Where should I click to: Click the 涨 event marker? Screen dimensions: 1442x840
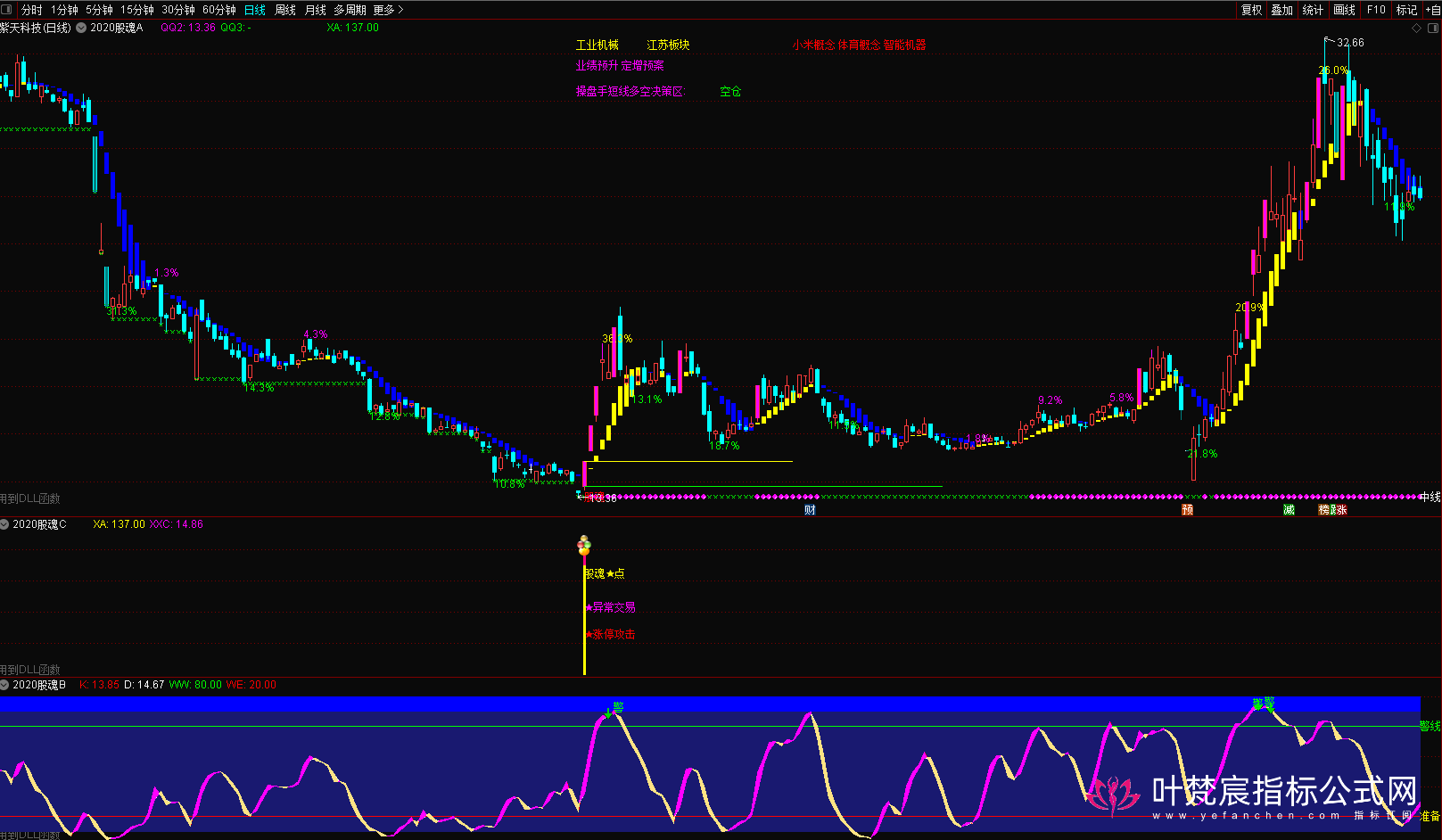1340,510
